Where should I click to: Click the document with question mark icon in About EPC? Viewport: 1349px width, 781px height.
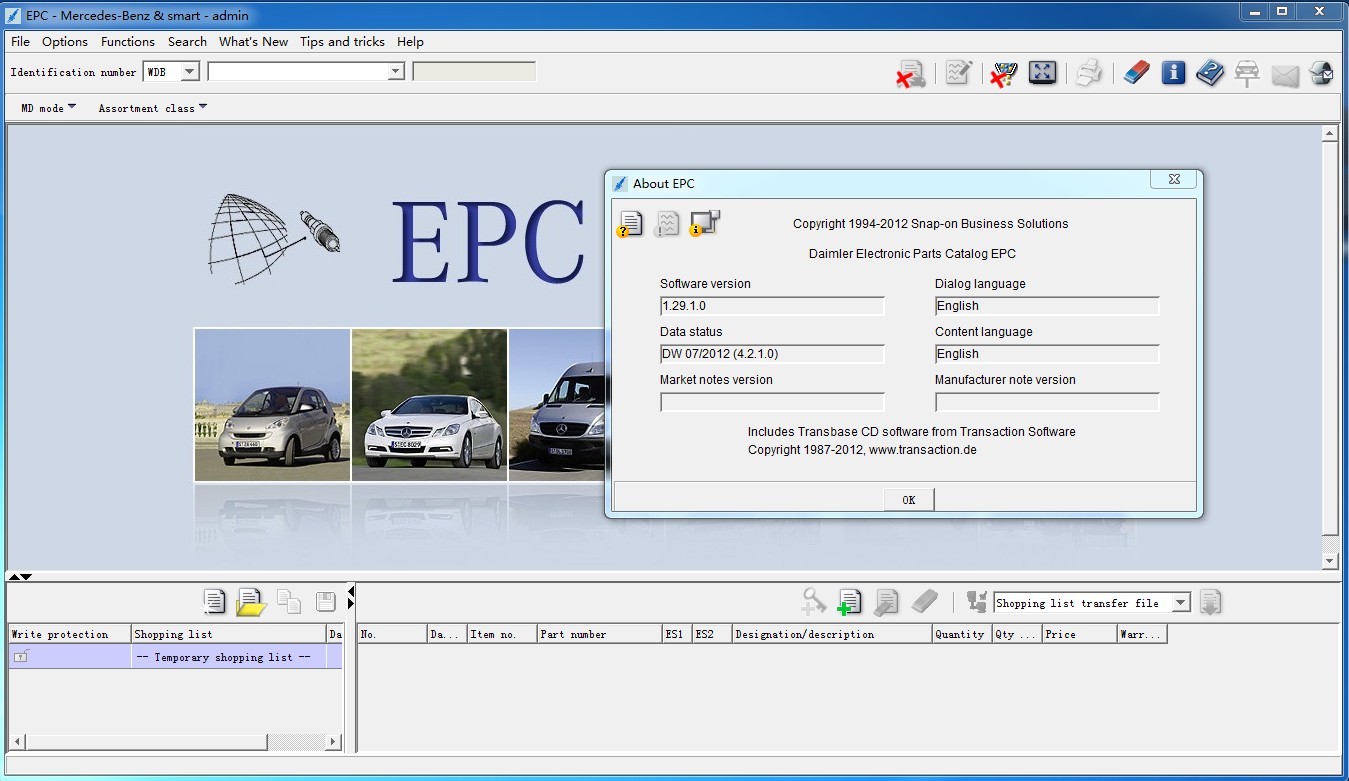pyautogui.click(x=630, y=224)
